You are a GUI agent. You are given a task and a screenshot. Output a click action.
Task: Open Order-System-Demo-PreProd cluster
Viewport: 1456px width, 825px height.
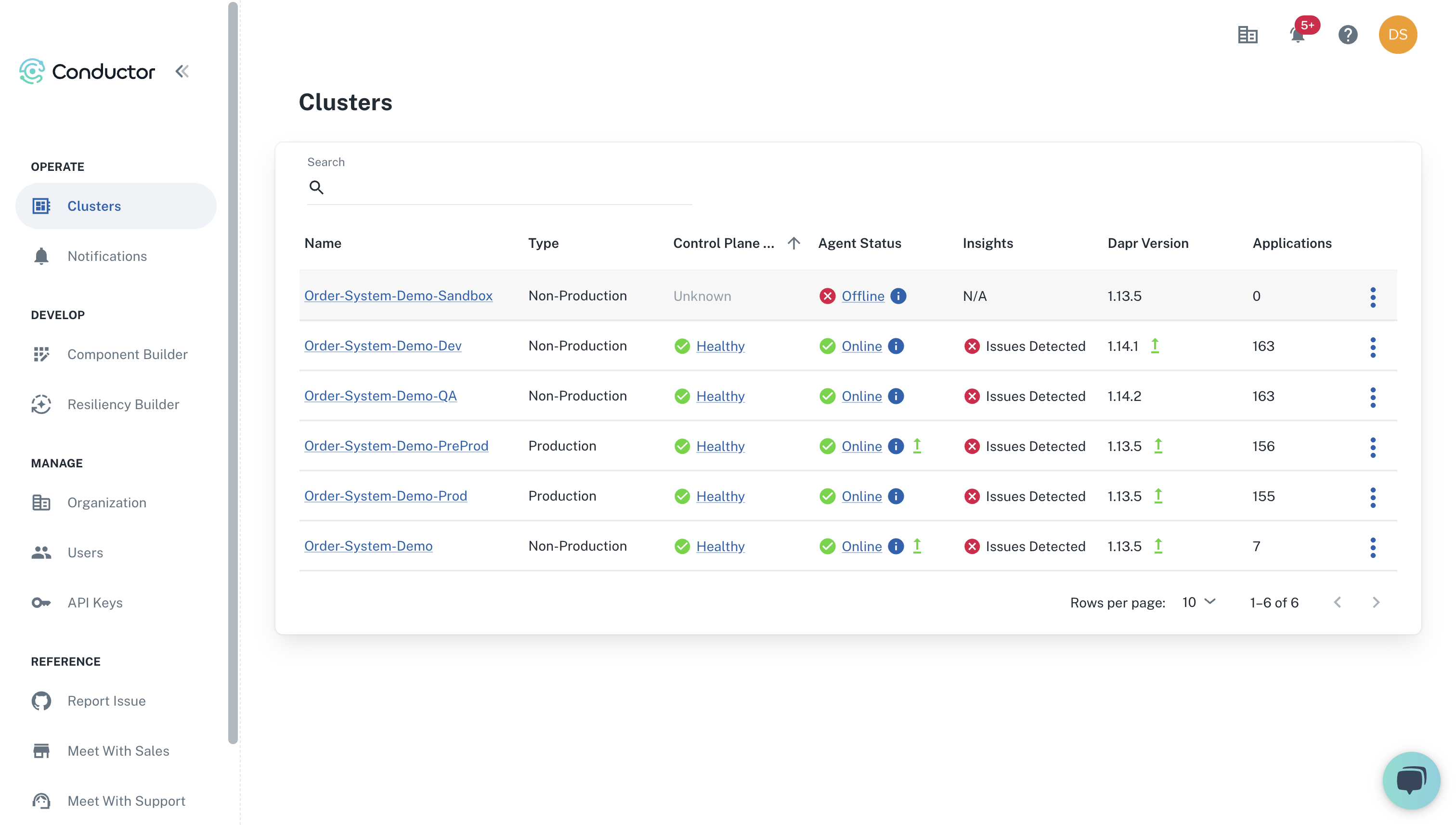point(396,446)
